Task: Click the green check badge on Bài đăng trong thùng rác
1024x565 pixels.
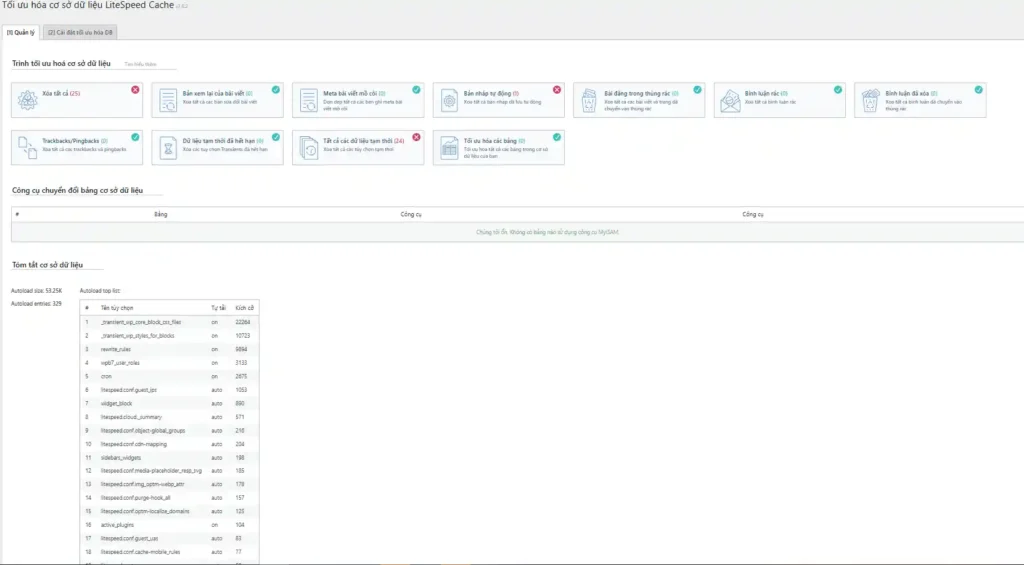Action: click(x=697, y=89)
